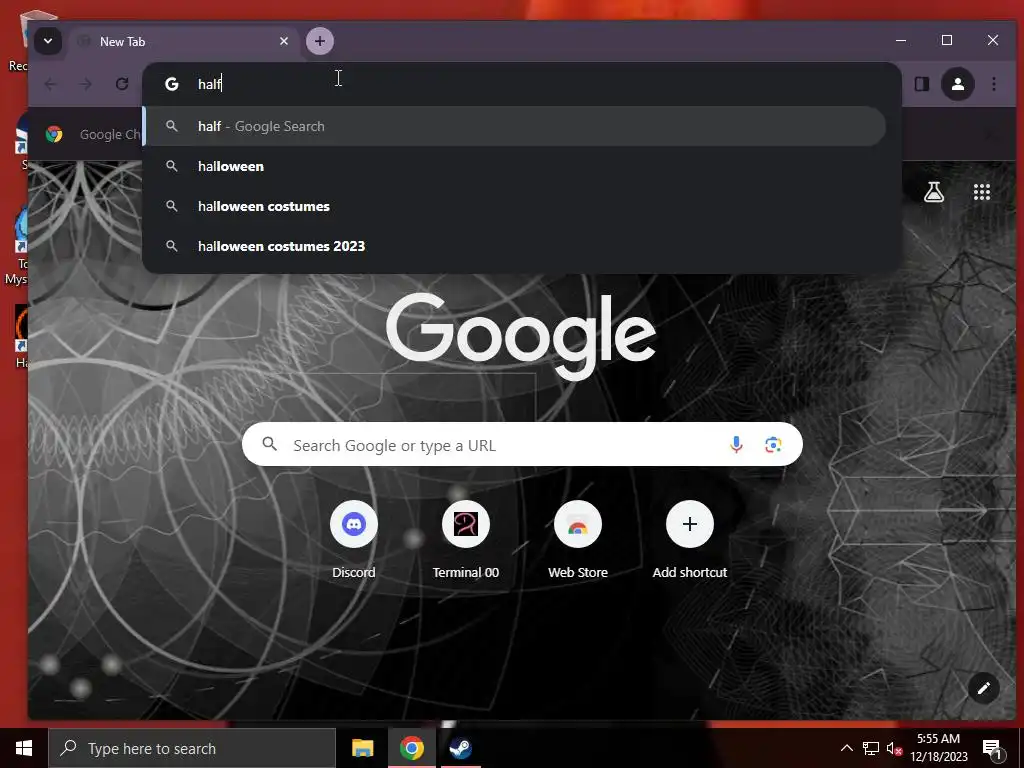Open the clock showing 5:55 AM
The height and width of the screenshot is (768, 1024).
[x=939, y=748]
